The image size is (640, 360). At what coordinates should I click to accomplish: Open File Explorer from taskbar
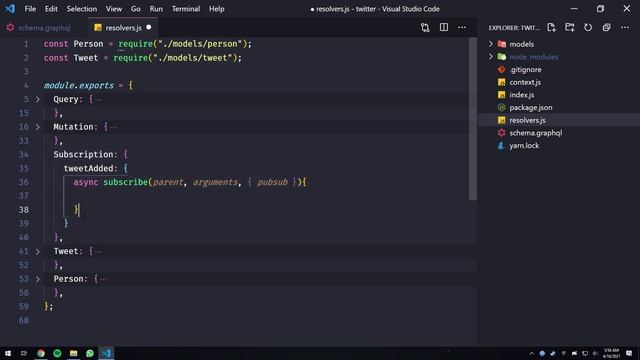pyautogui.click(x=73, y=353)
